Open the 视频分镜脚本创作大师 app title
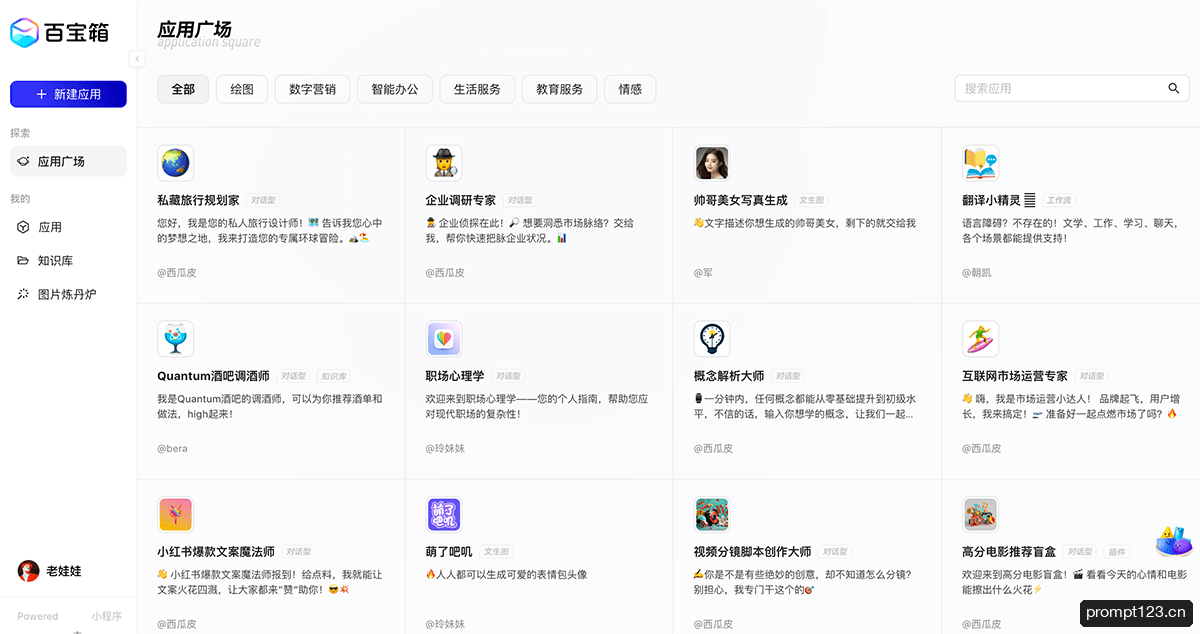Viewport: 1200px width, 634px height. coord(752,552)
